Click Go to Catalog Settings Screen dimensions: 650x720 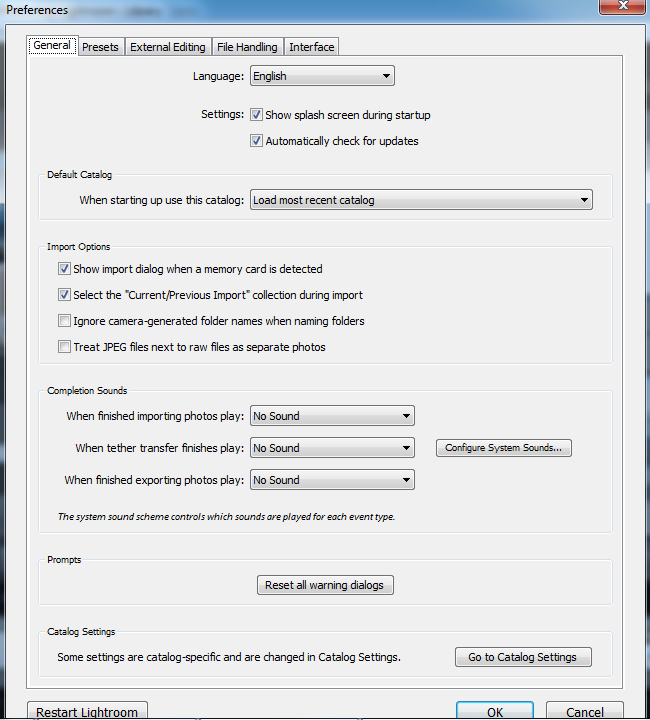pyautogui.click(x=522, y=657)
